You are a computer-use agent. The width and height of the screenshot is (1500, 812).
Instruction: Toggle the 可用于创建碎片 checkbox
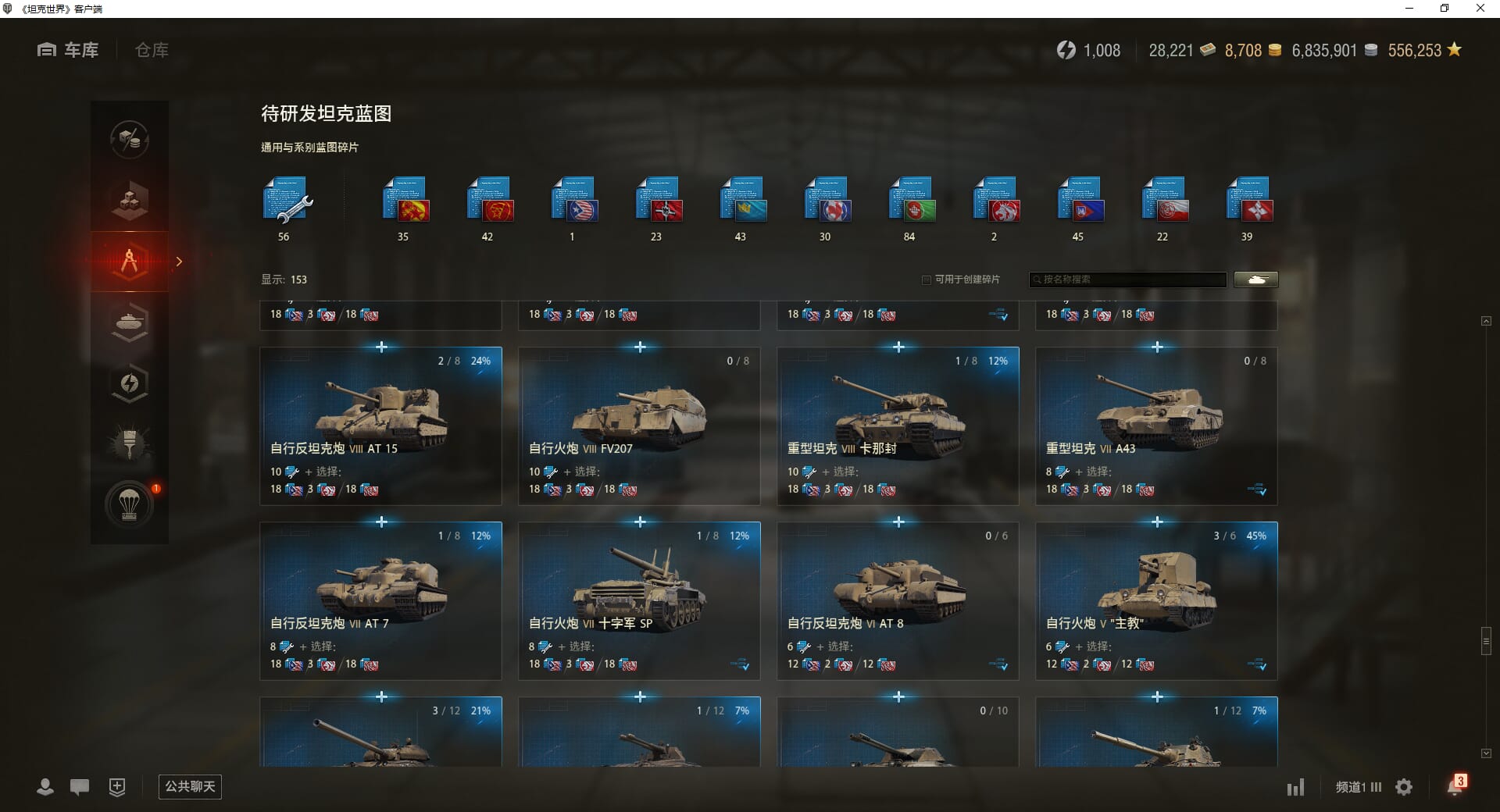click(x=927, y=280)
